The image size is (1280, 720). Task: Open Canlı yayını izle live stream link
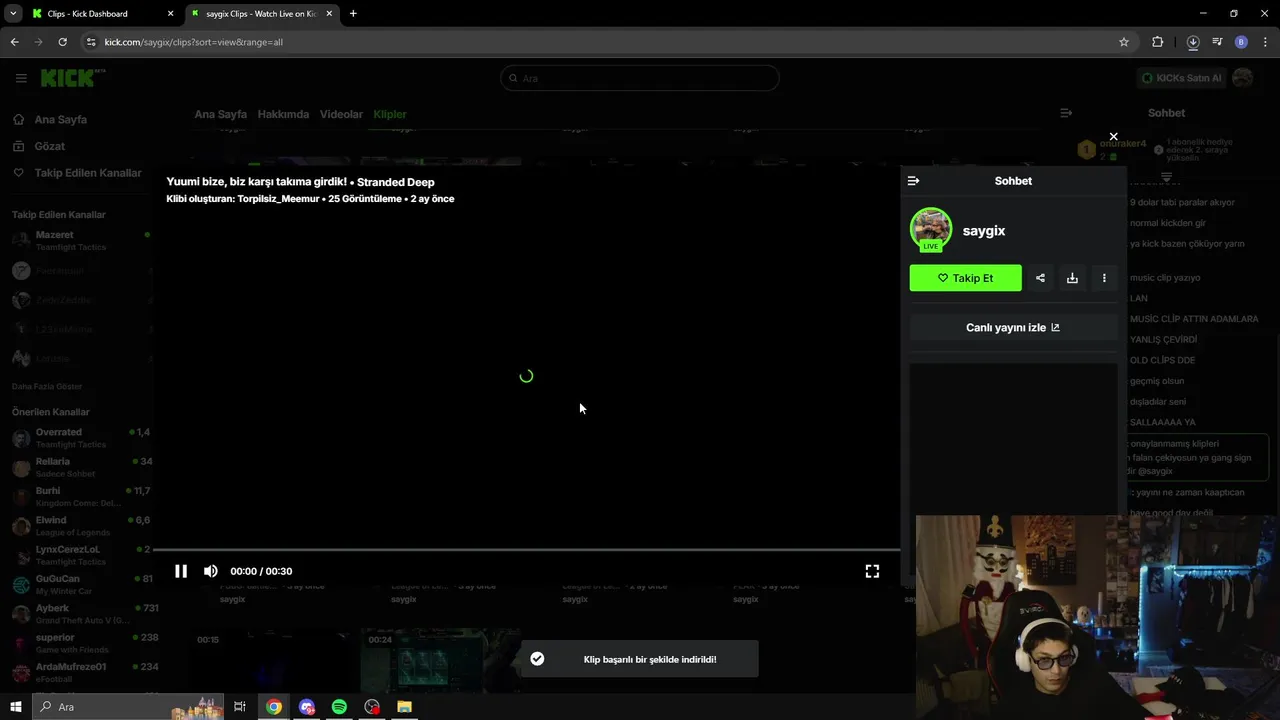[1013, 327]
